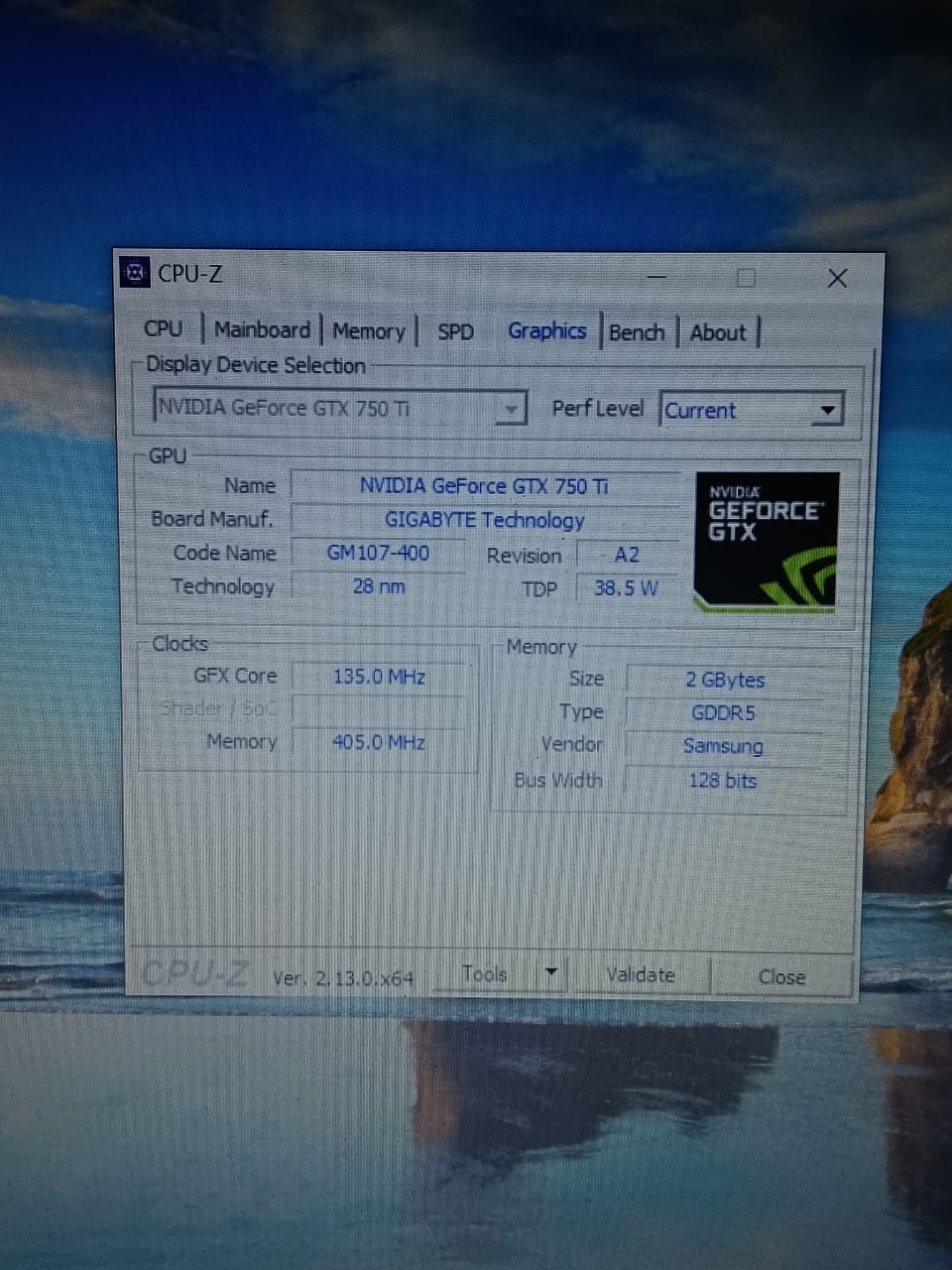Click the Samsung memory Vendor field
Viewport: 952px width, 1270px height.
point(722,745)
